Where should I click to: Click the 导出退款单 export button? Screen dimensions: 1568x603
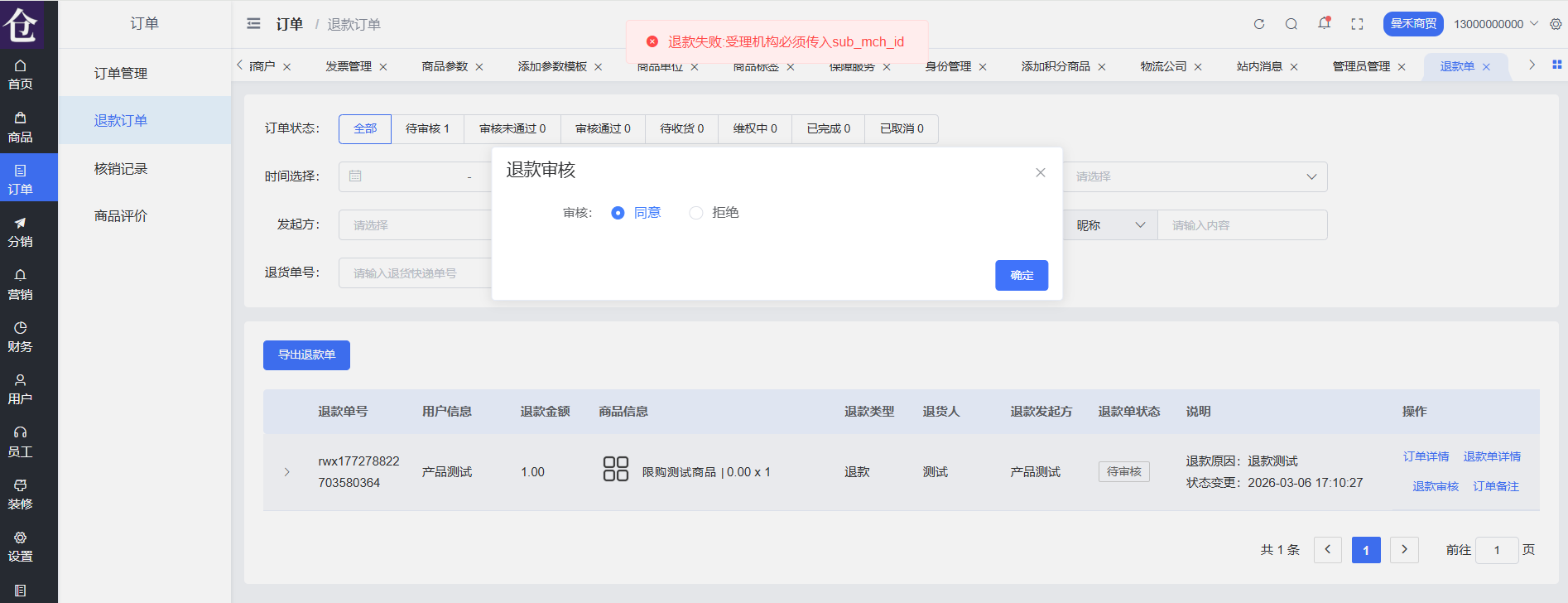pos(306,355)
